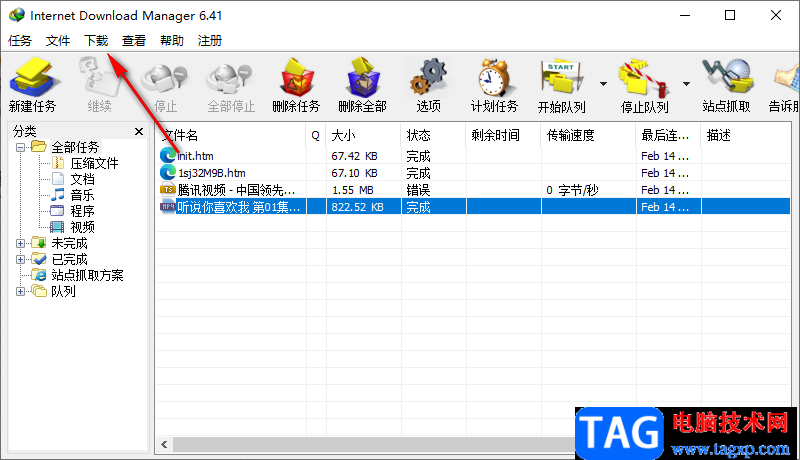
Task: Click the 67.42 KB size cell
Action: click(355, 156)
